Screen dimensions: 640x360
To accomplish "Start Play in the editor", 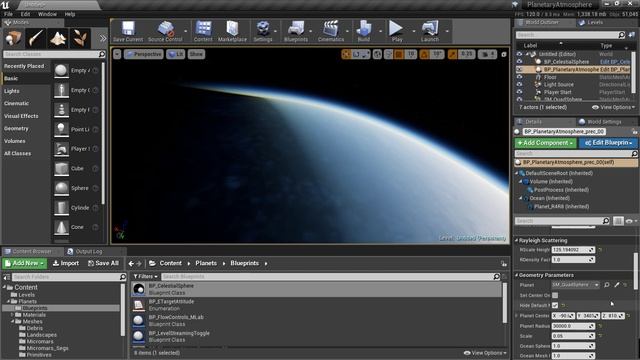I will point(396,31).
